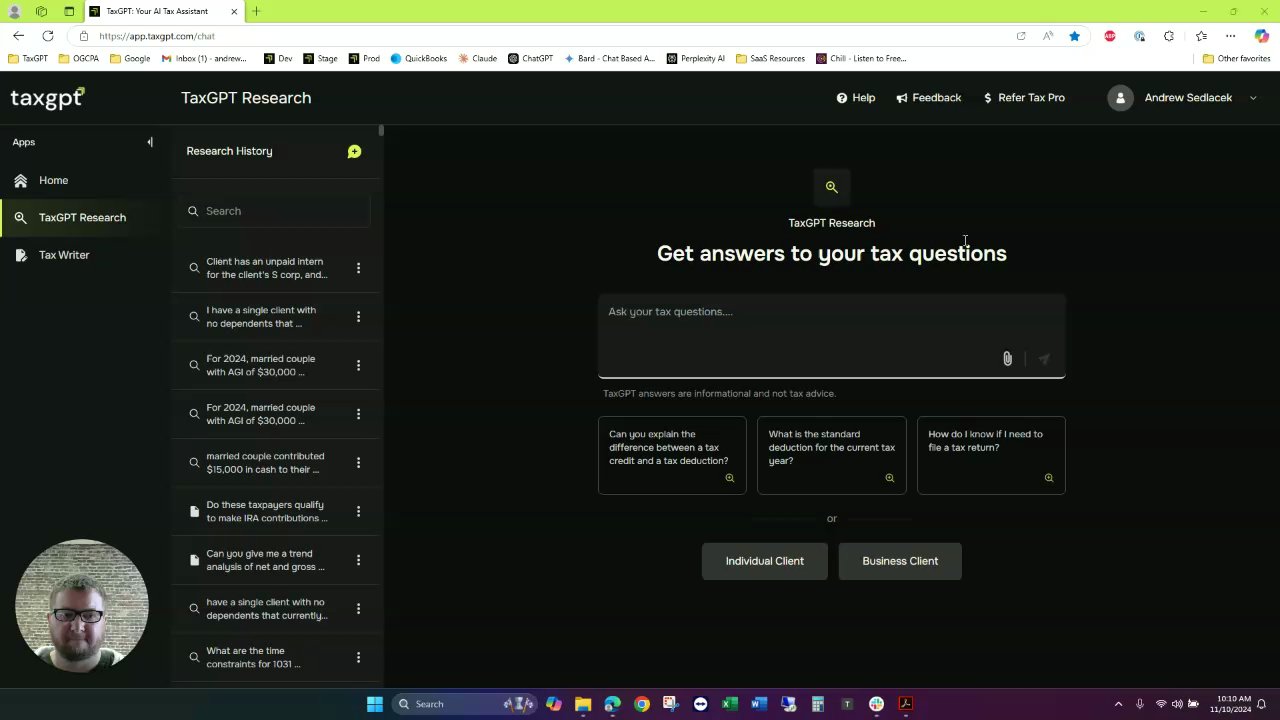Click the favorites star icon
This screenshot has width=1280, height=720.
1074,36
